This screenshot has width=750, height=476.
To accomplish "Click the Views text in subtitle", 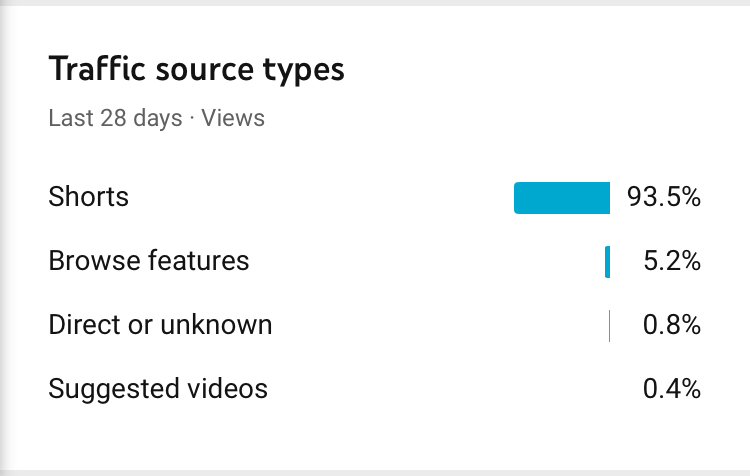I will pos(232,118).
